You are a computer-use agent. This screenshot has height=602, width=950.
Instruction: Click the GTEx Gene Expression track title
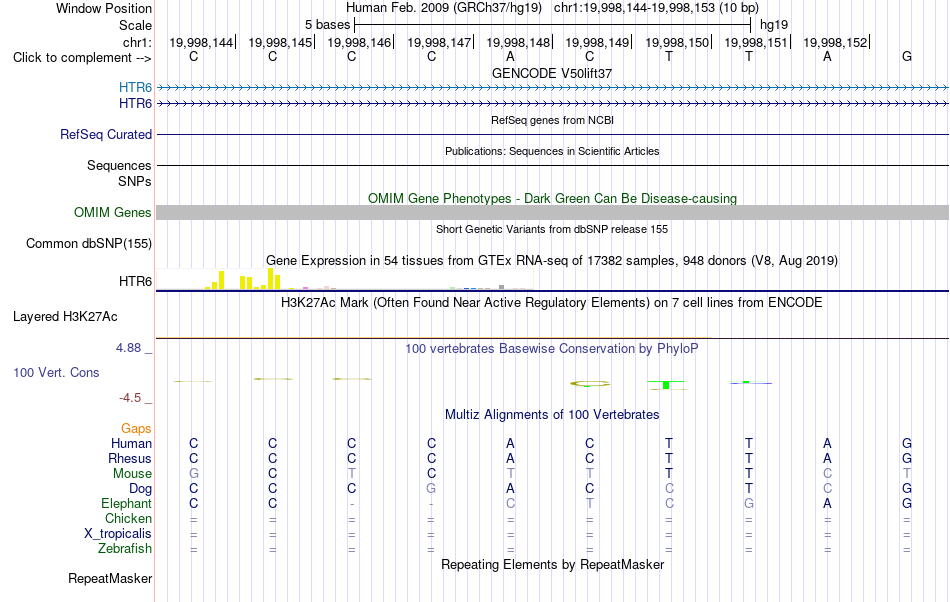[552, 260]
